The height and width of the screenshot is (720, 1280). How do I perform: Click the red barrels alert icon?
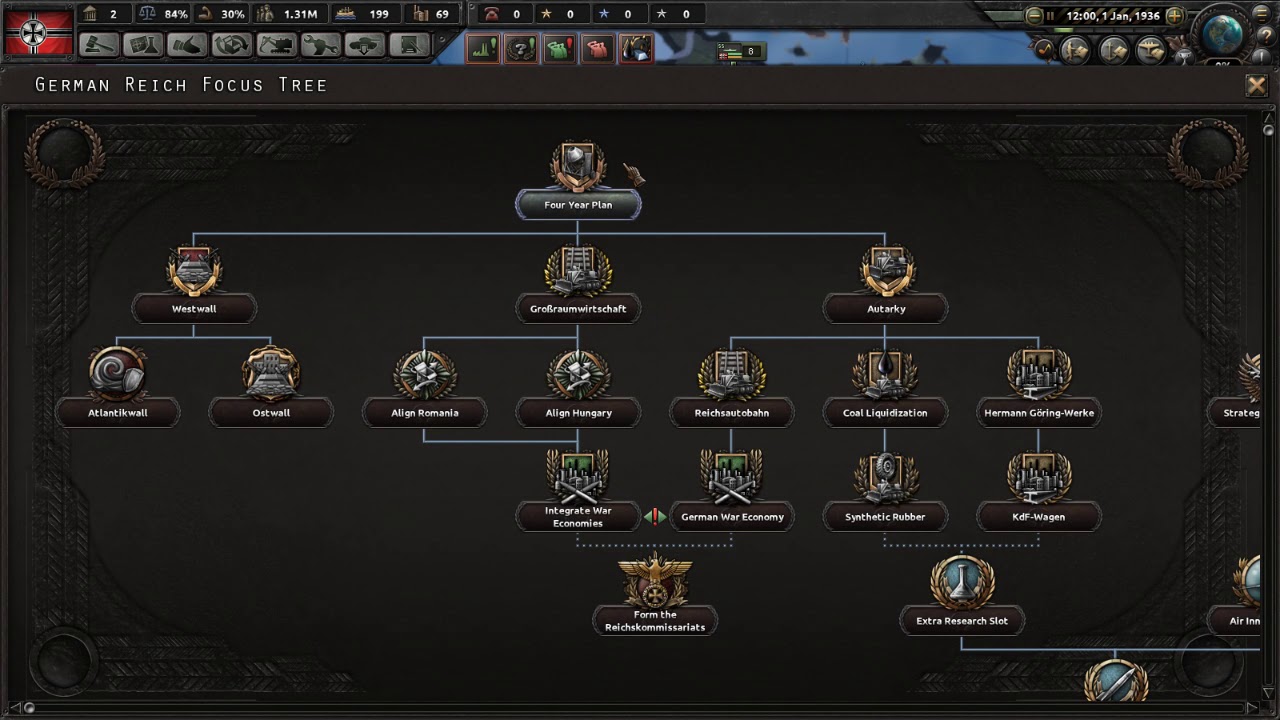coord(597,48)
